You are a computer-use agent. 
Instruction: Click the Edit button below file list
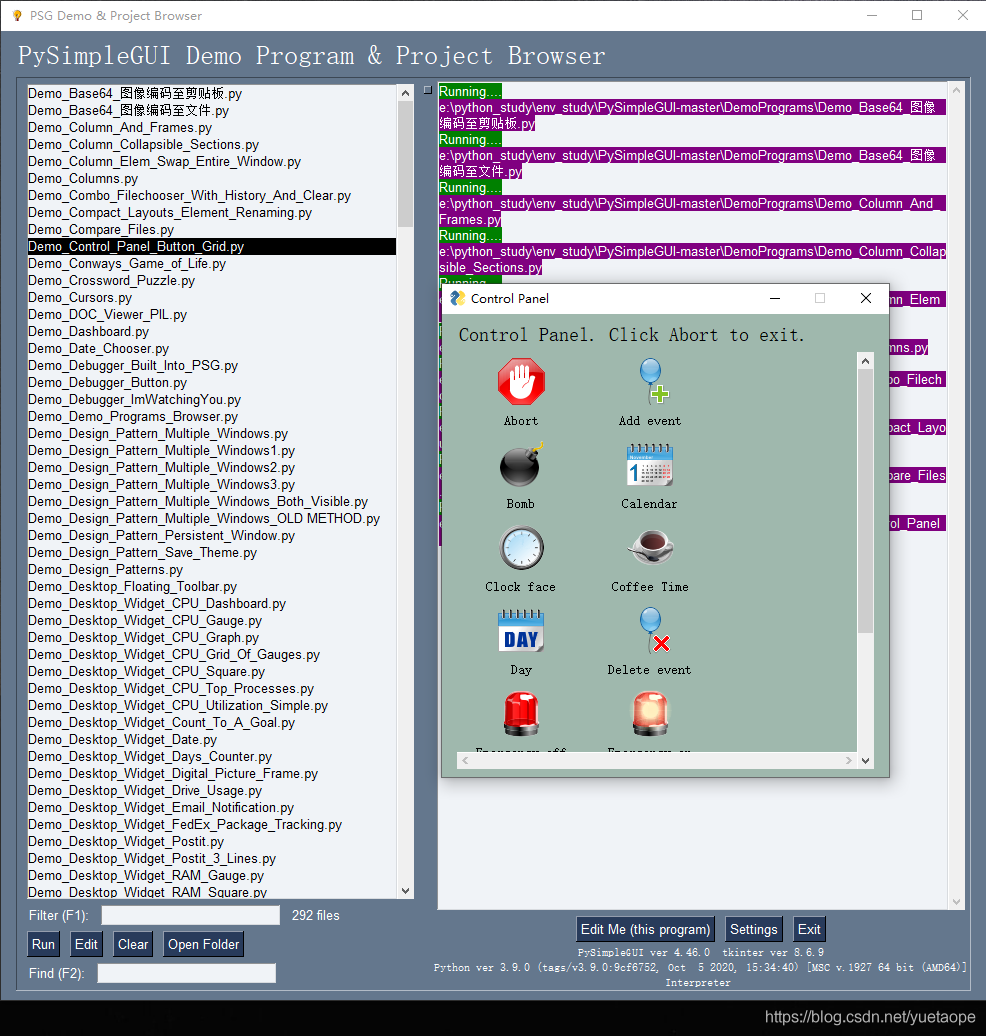[x=86, y=944]
